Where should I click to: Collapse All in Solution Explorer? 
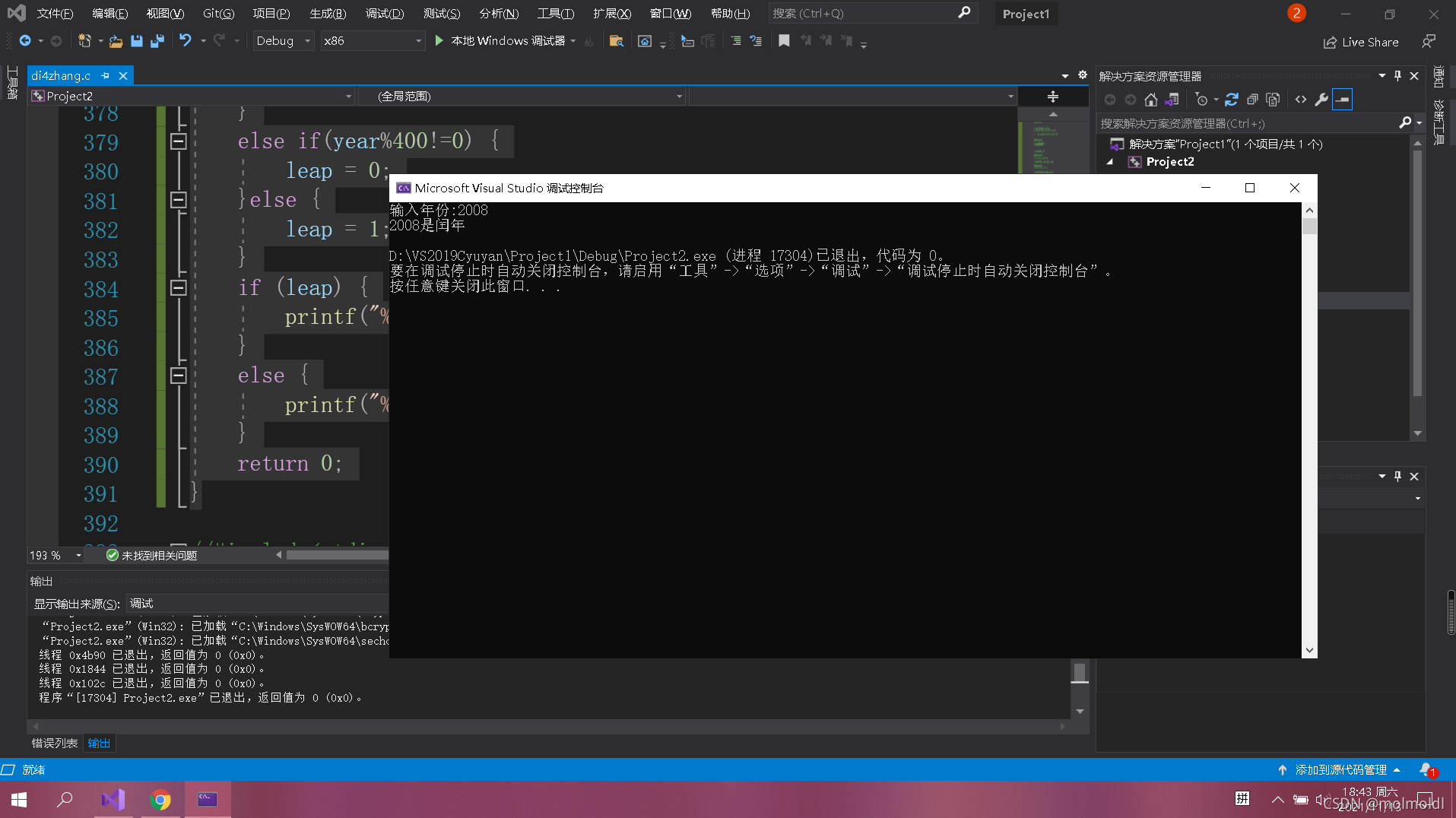pyautogui.click(x=1252, y=100)
